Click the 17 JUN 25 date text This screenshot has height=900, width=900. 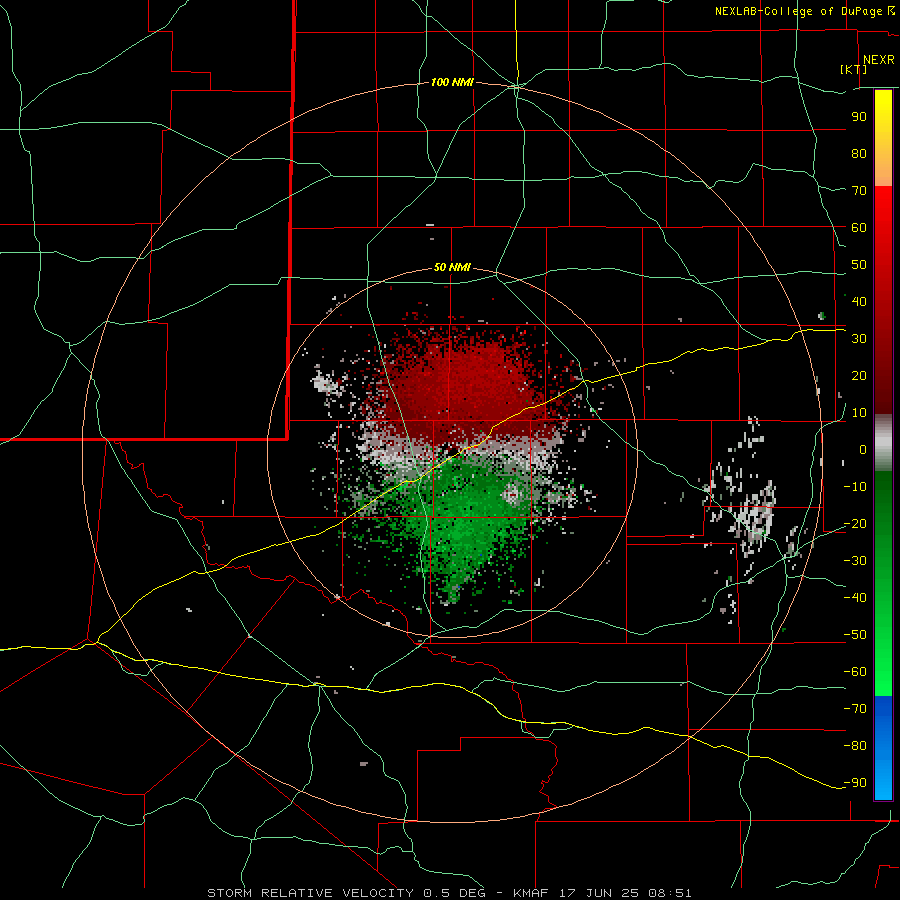click(x=599, y=893)
